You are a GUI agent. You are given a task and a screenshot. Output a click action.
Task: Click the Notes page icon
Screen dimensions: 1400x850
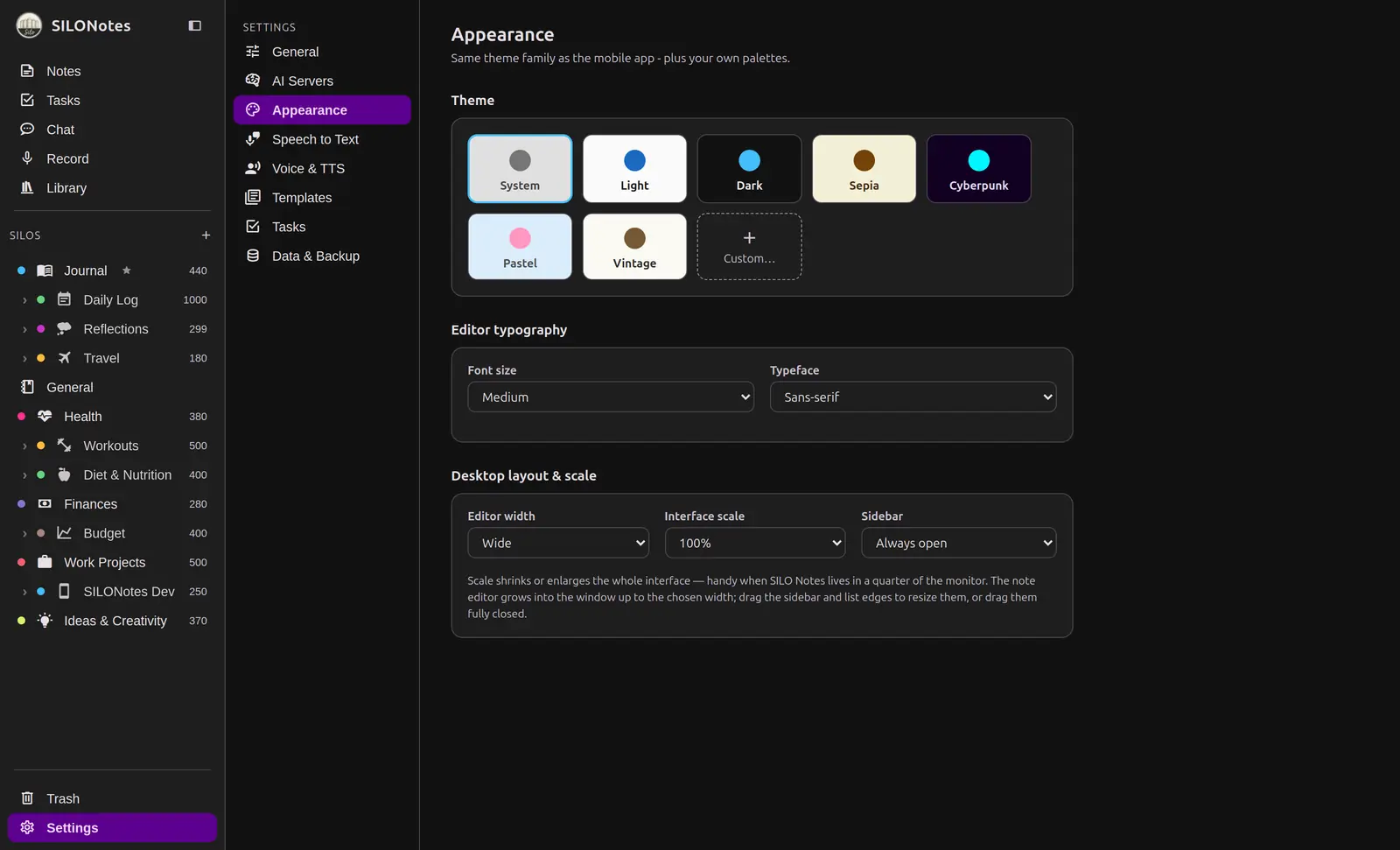point(27,71)
